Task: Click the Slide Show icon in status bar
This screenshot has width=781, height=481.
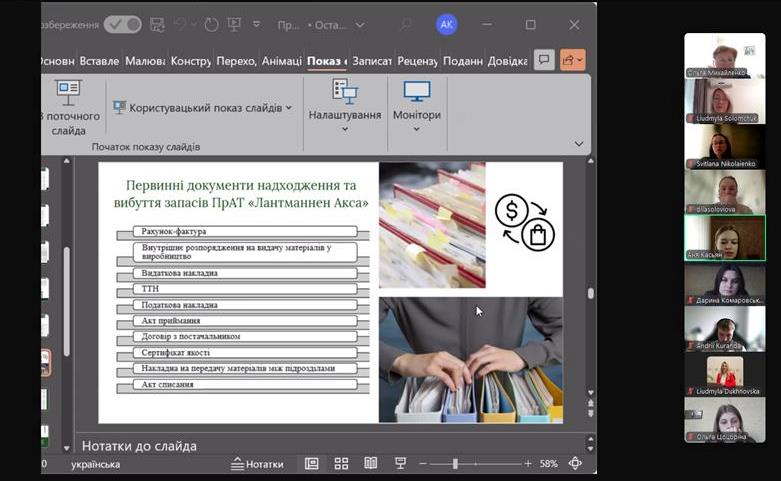Action: [x=400, y=464]
